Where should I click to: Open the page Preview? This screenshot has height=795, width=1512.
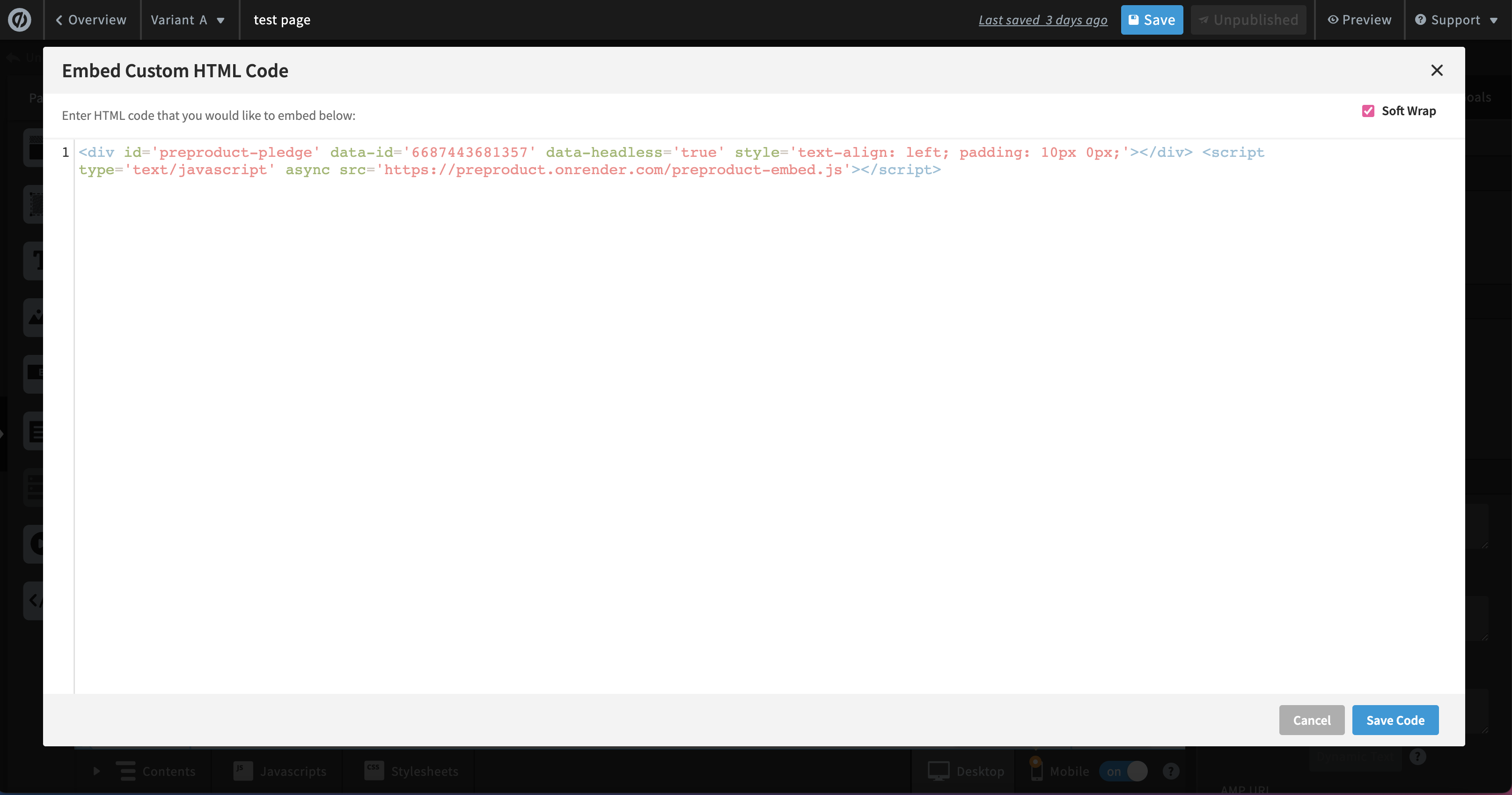(1359, 20)
